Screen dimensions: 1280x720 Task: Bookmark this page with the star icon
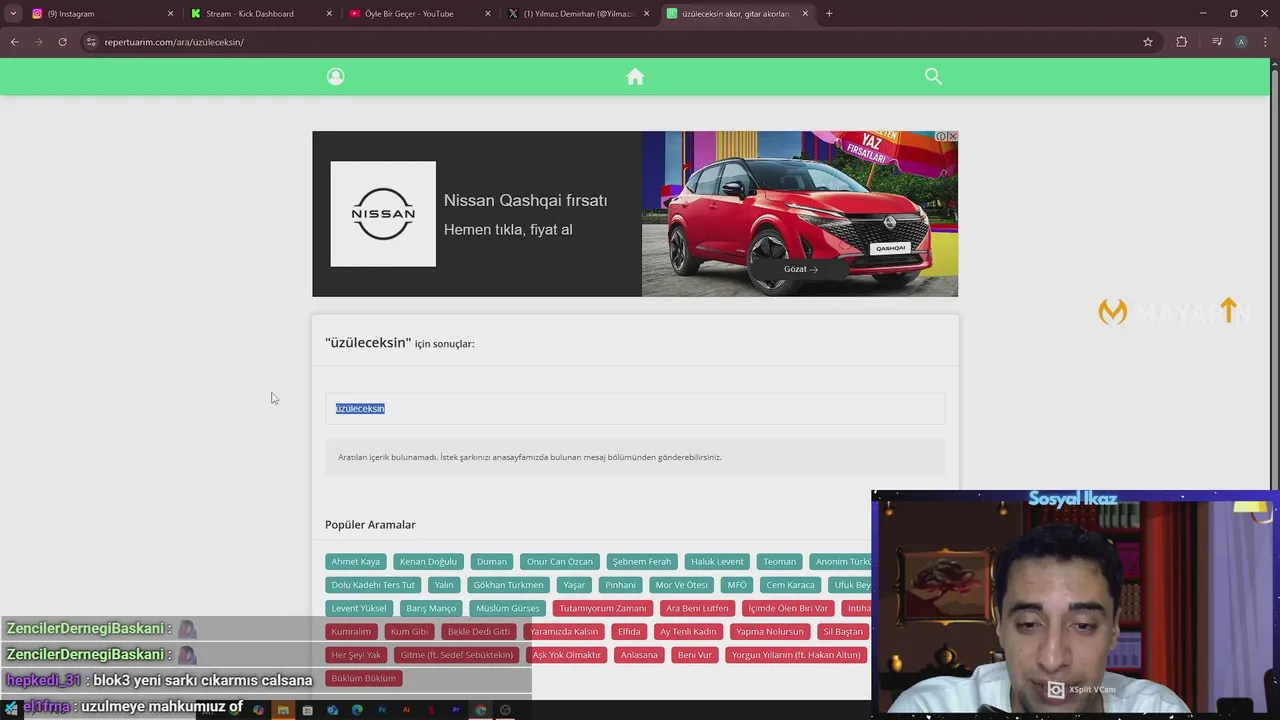point(1148,42)
